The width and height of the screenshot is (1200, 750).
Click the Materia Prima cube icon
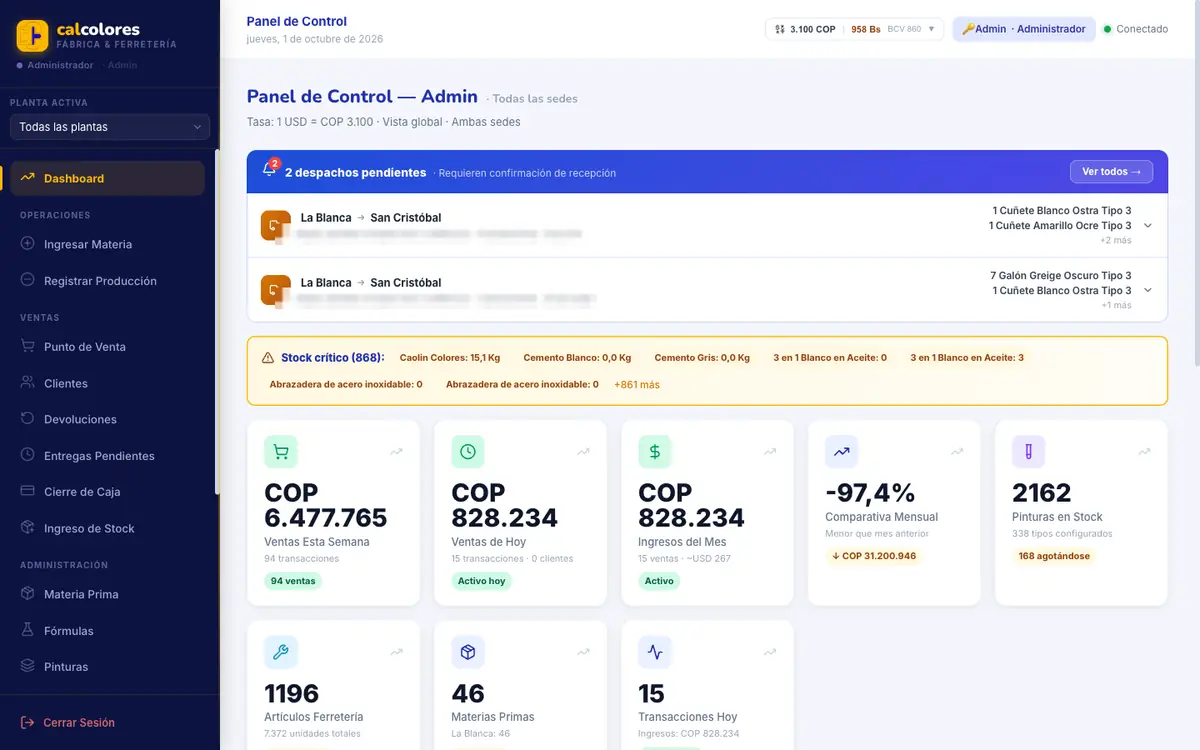pyautogui.click(x=27, y=594)
